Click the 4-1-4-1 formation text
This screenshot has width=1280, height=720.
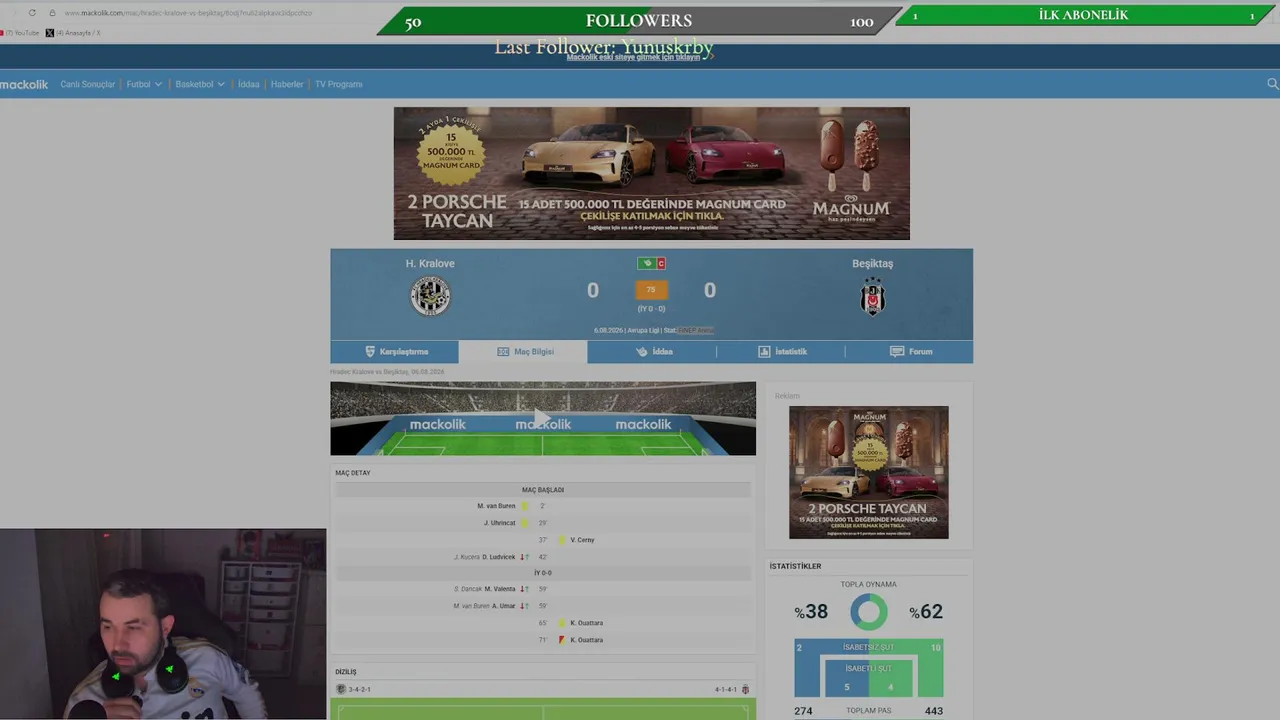click(x=726, y=689)
